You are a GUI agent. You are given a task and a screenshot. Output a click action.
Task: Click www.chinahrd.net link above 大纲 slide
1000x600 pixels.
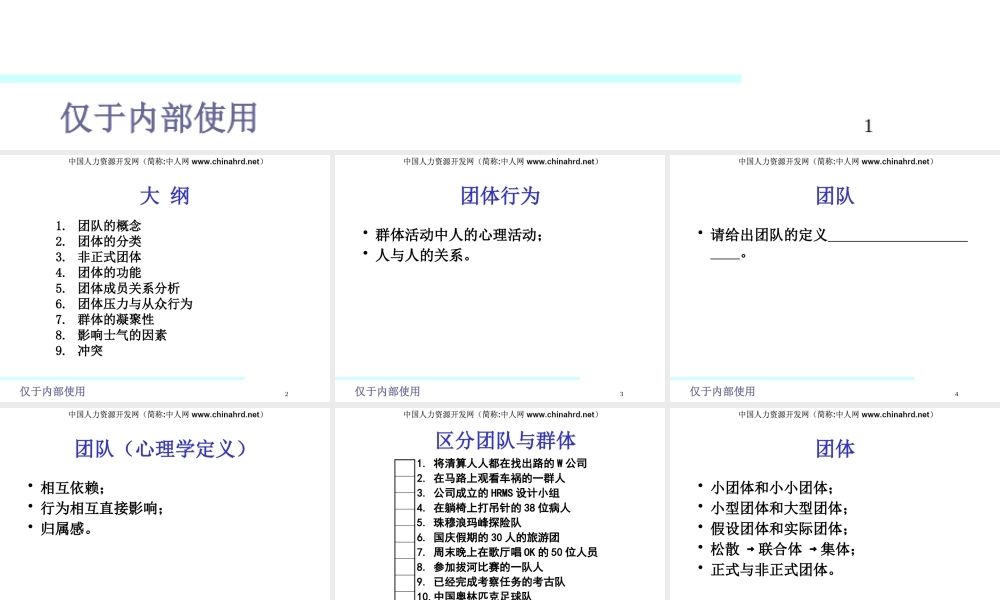click(x=225, y=162)
